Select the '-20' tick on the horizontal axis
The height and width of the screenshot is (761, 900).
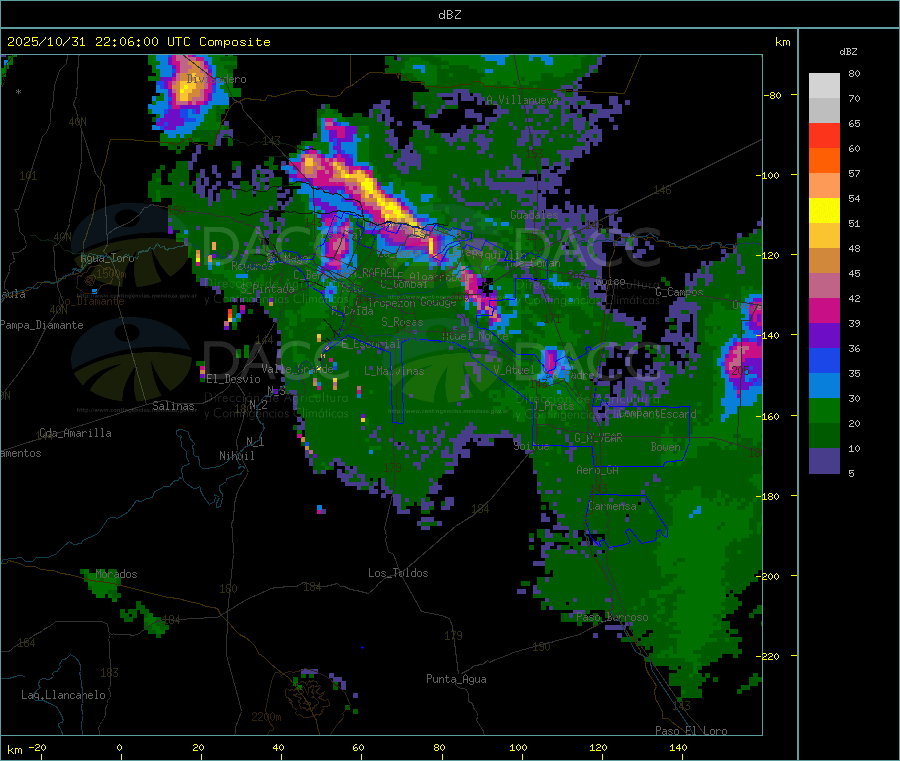point(38,747)
